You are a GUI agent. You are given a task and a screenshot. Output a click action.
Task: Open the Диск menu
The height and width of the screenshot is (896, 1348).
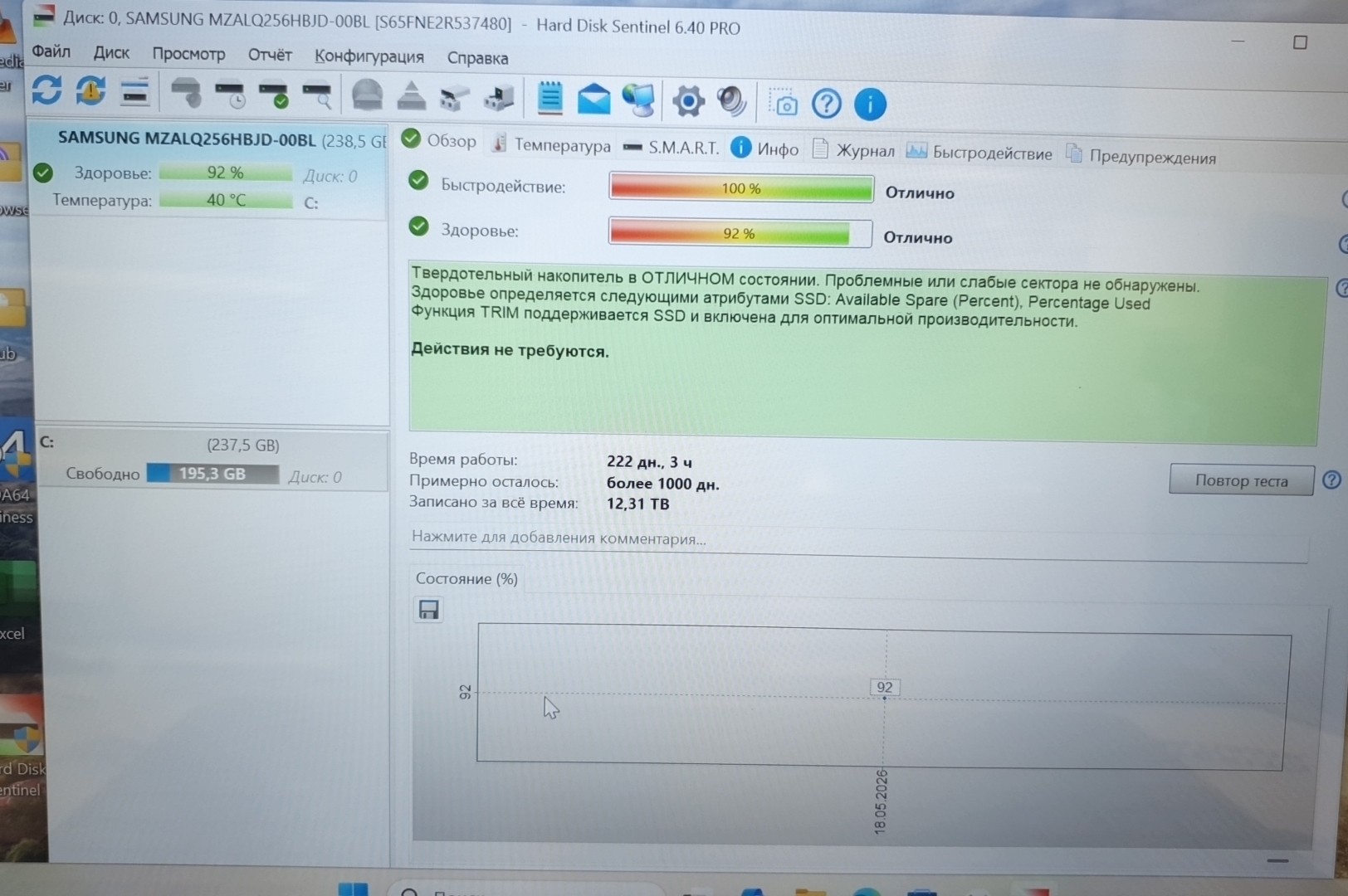pyautogui.click(x=111, y=53)
